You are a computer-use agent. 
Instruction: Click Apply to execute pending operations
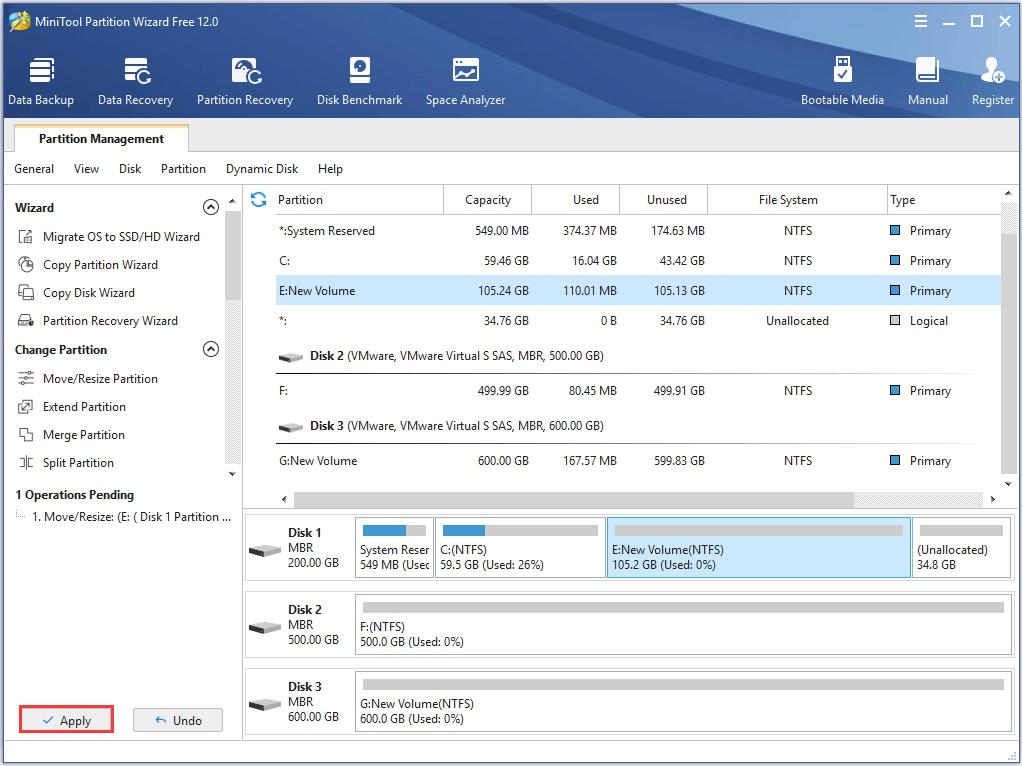point(66,720)
